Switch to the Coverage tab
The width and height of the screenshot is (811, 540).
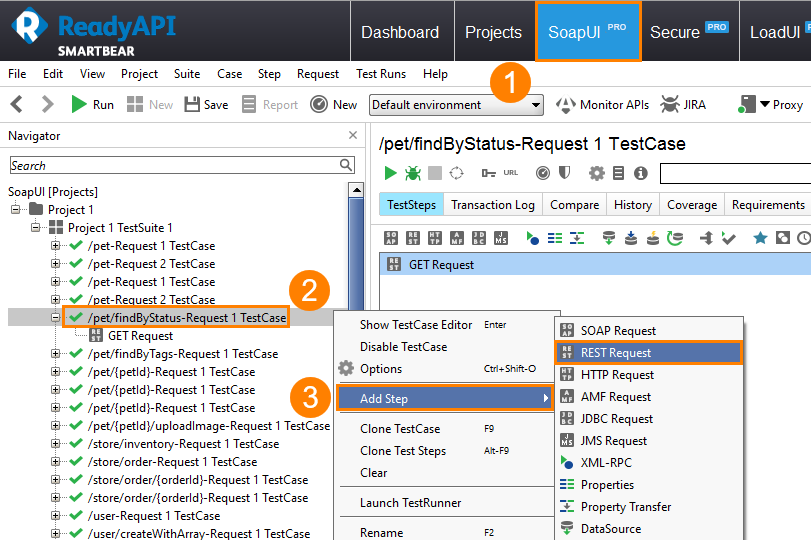click(x=692, y=205)
